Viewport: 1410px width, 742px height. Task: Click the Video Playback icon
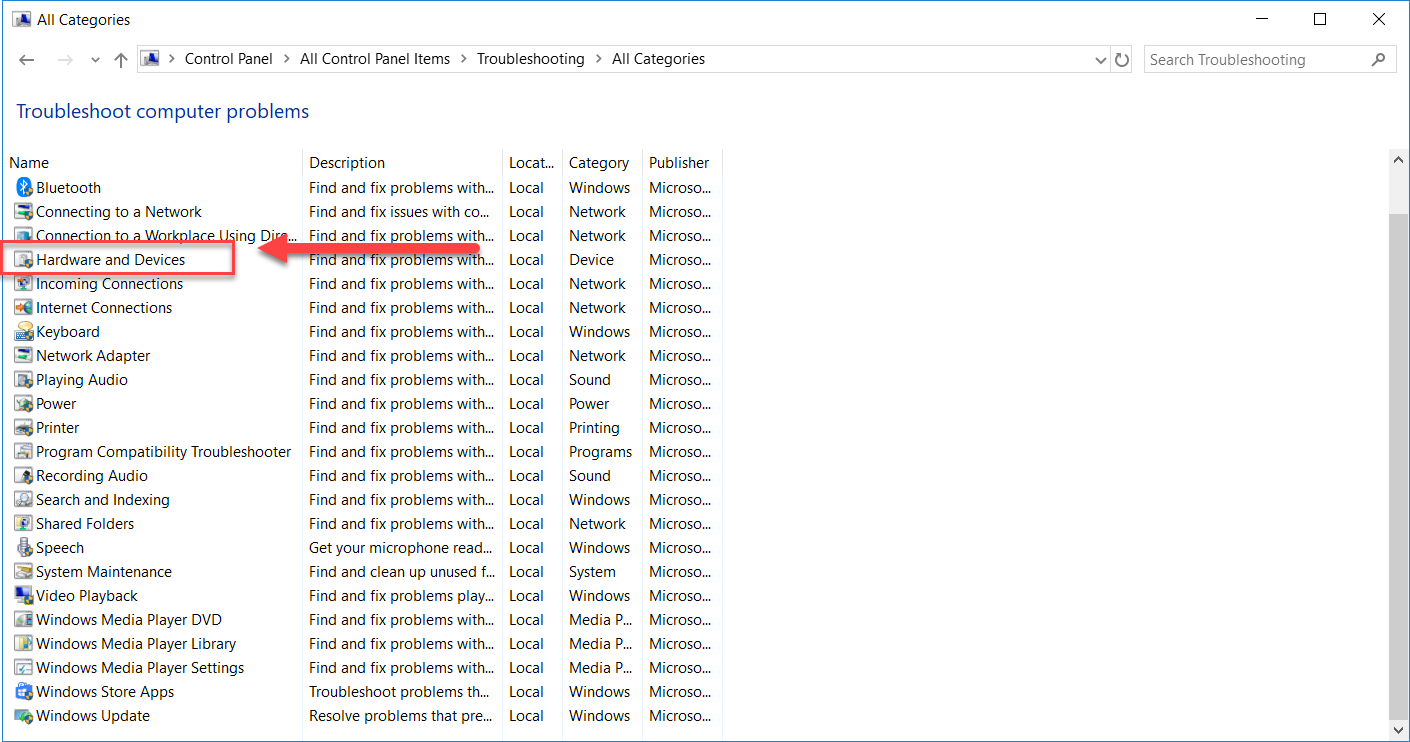click(24, 595)
